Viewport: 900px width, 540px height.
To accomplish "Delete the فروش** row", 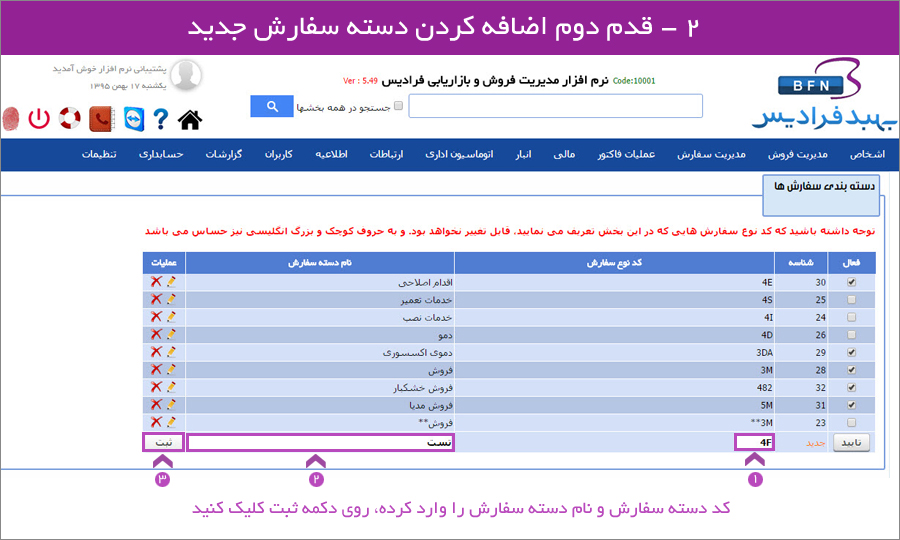I will pyautogui.click(x=156, y=422).
